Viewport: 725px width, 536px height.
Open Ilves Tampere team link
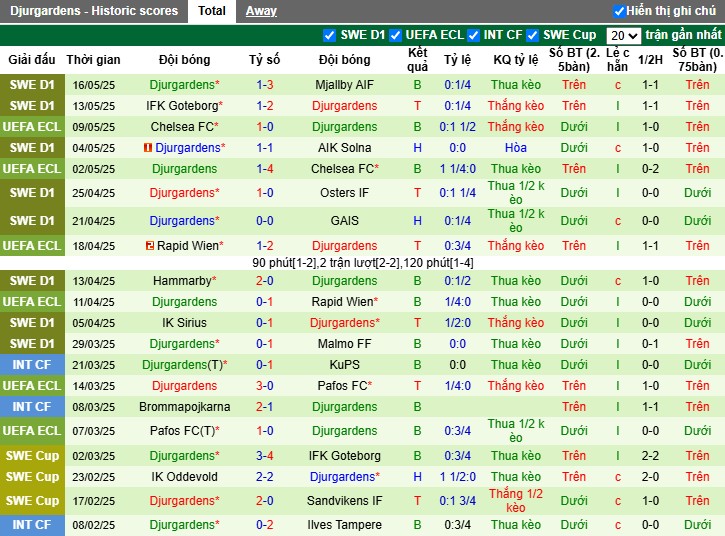pyautogui.click(x=344, y=525)
